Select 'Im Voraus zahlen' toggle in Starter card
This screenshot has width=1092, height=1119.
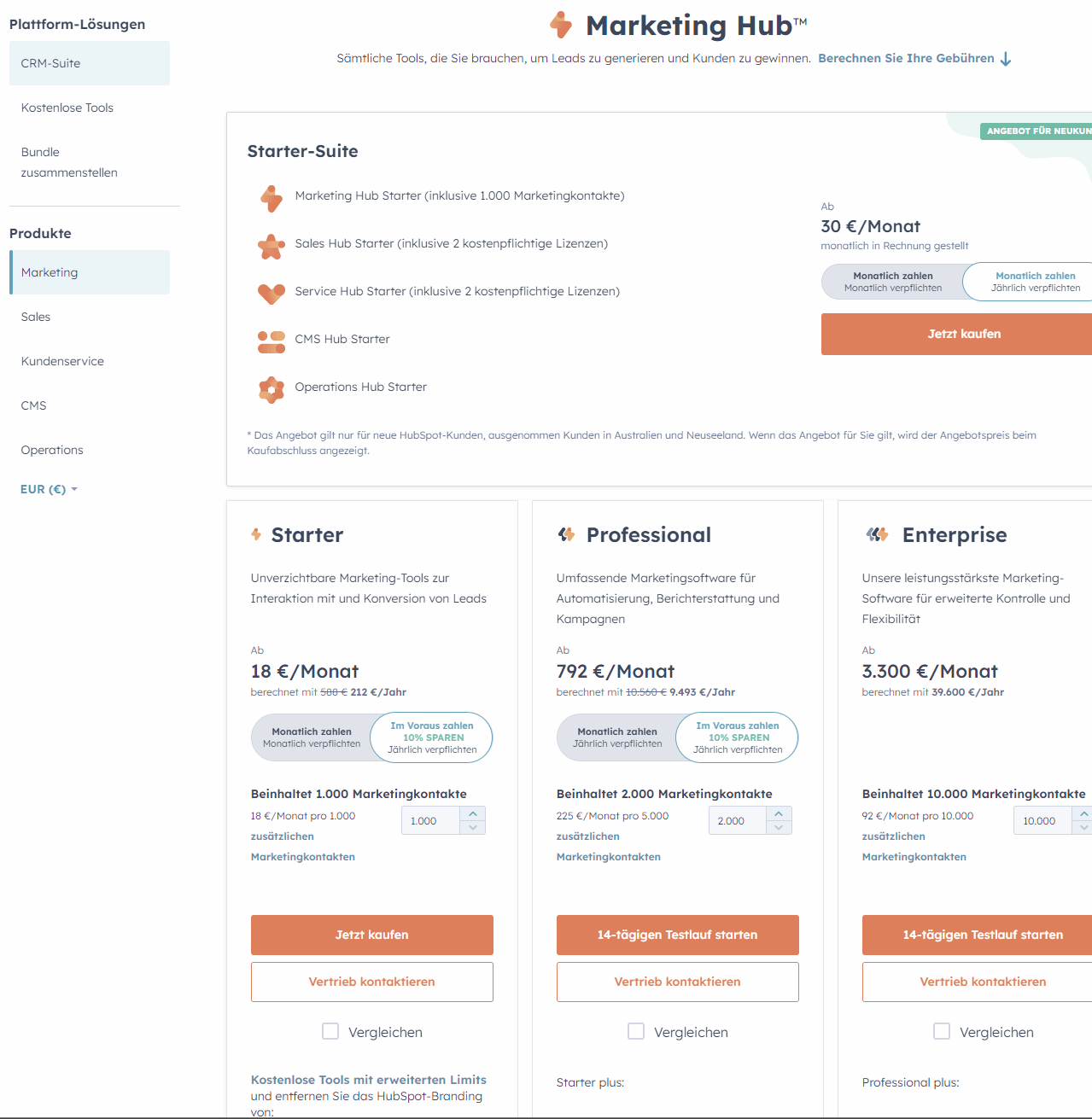tap(432, 737)
